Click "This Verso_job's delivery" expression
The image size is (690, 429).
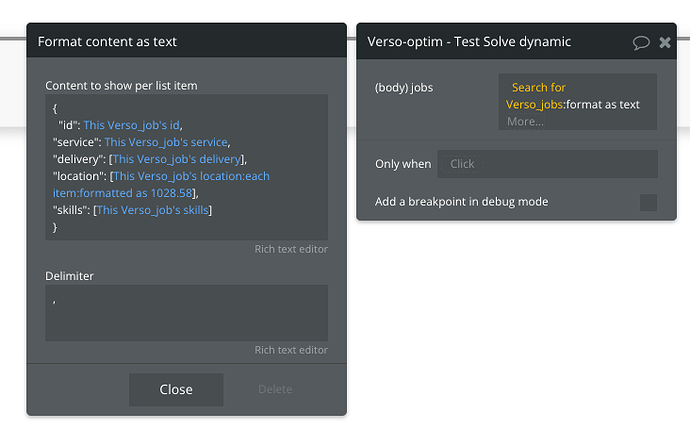177,159
